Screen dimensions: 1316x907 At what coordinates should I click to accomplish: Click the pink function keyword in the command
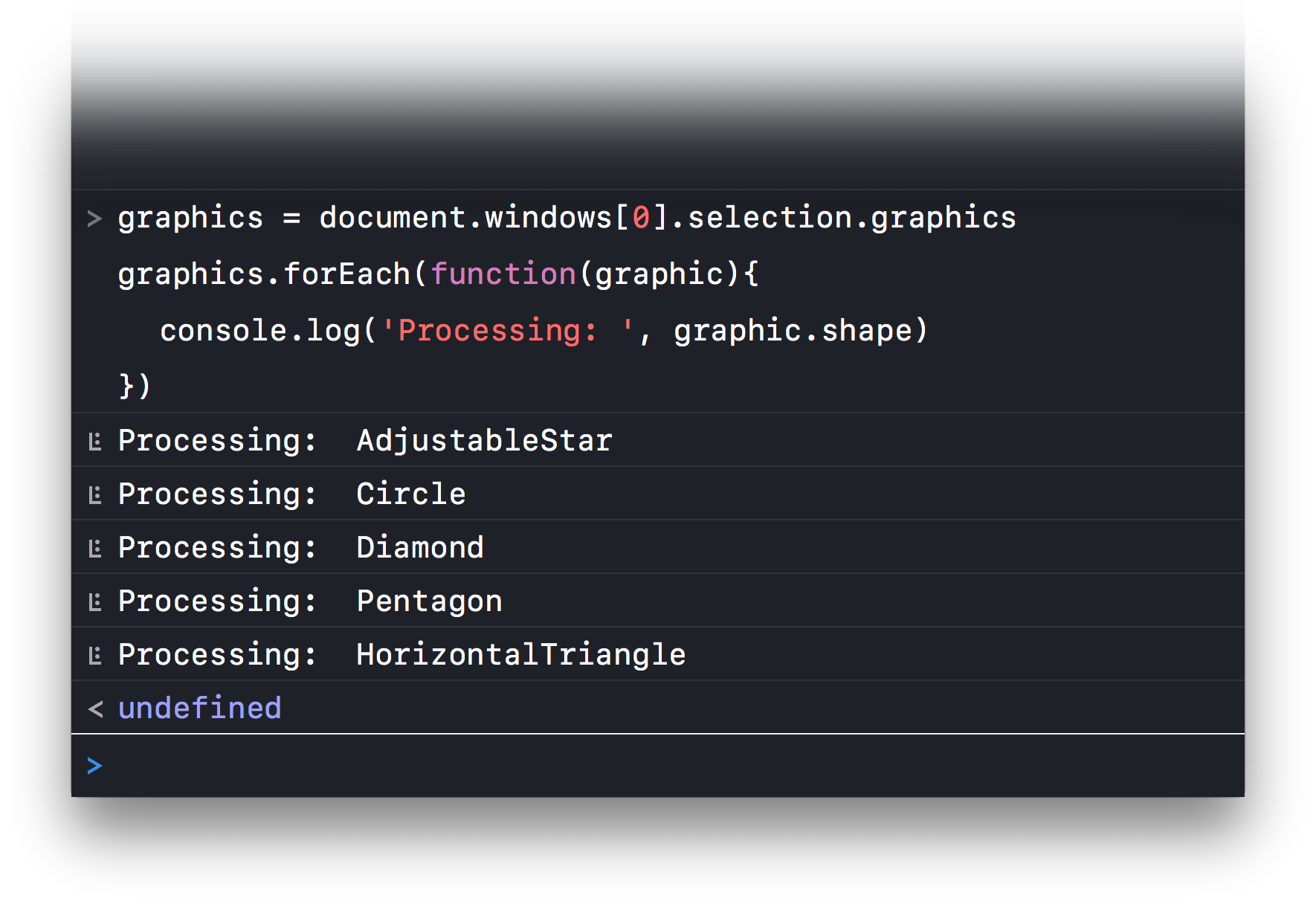click(x=503, y=274)
